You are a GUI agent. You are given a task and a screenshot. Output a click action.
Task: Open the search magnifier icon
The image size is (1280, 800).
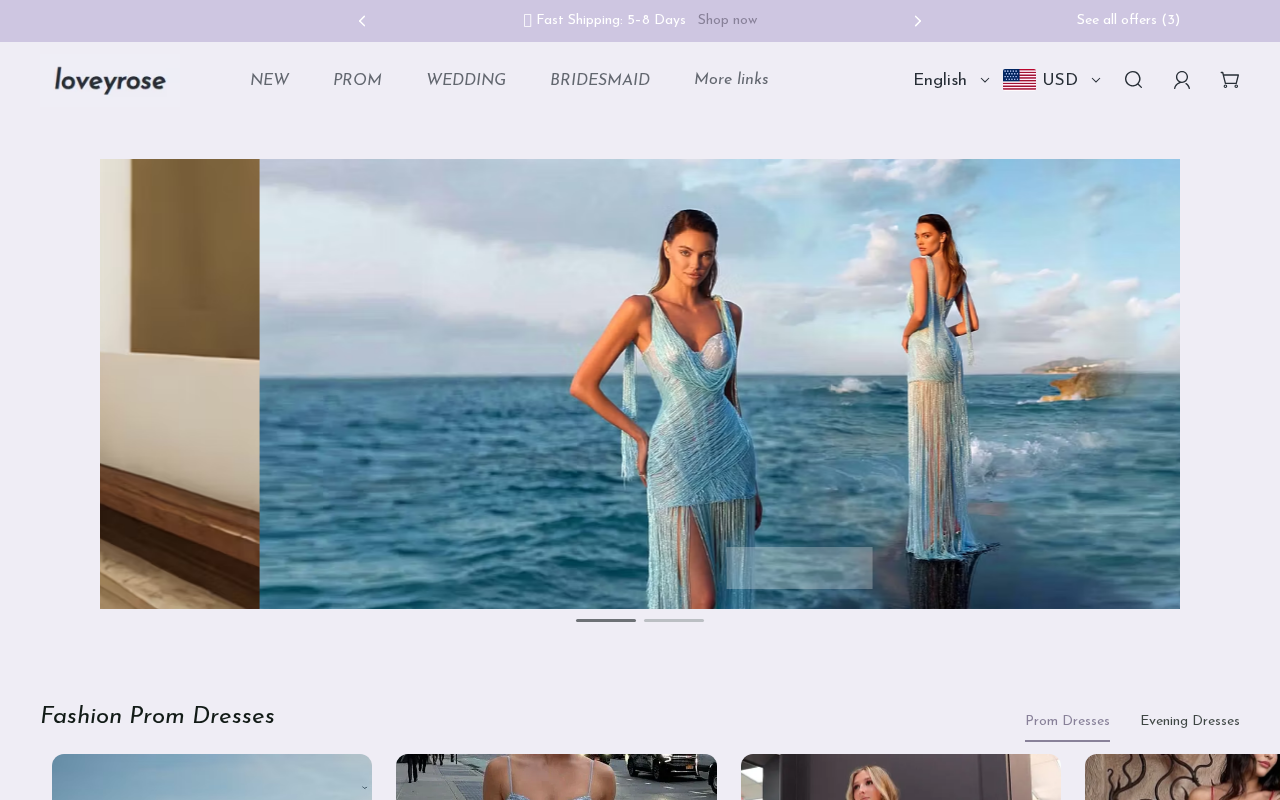1133,80
